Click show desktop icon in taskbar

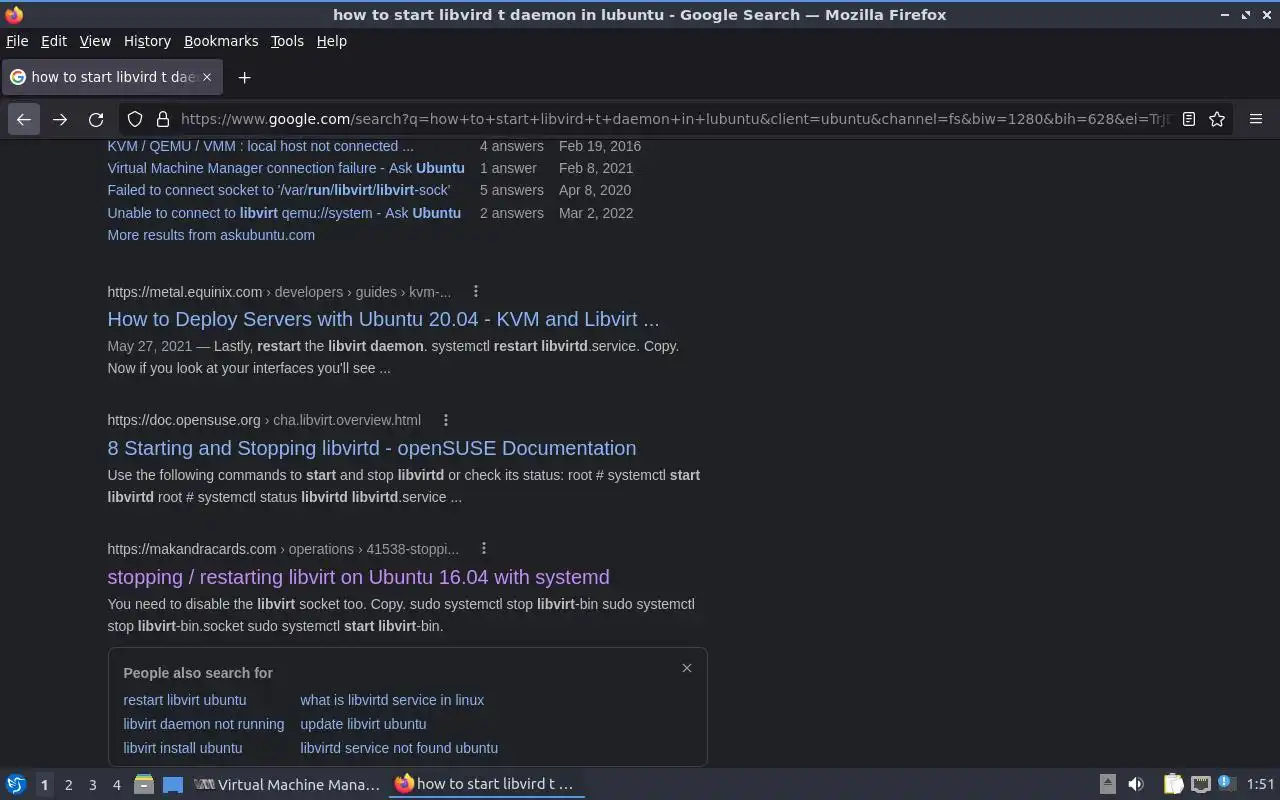(173, 785)
